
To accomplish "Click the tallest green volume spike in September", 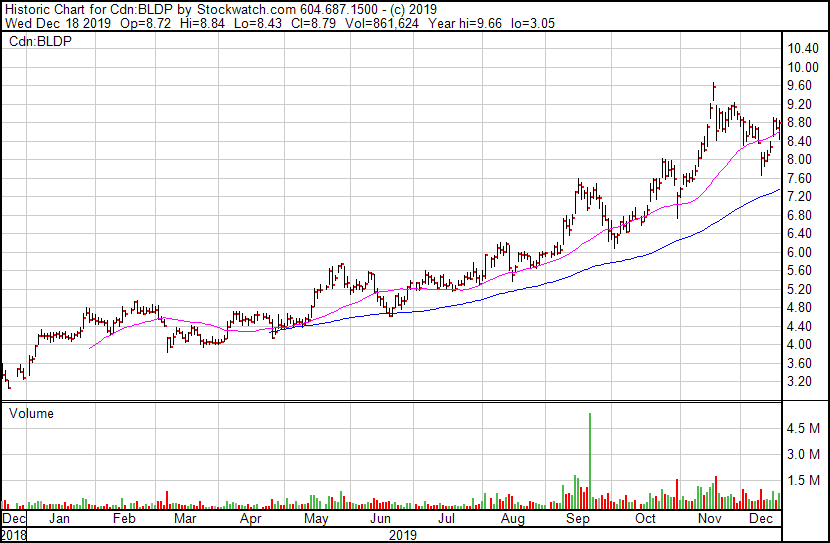I will coord(590,460).
